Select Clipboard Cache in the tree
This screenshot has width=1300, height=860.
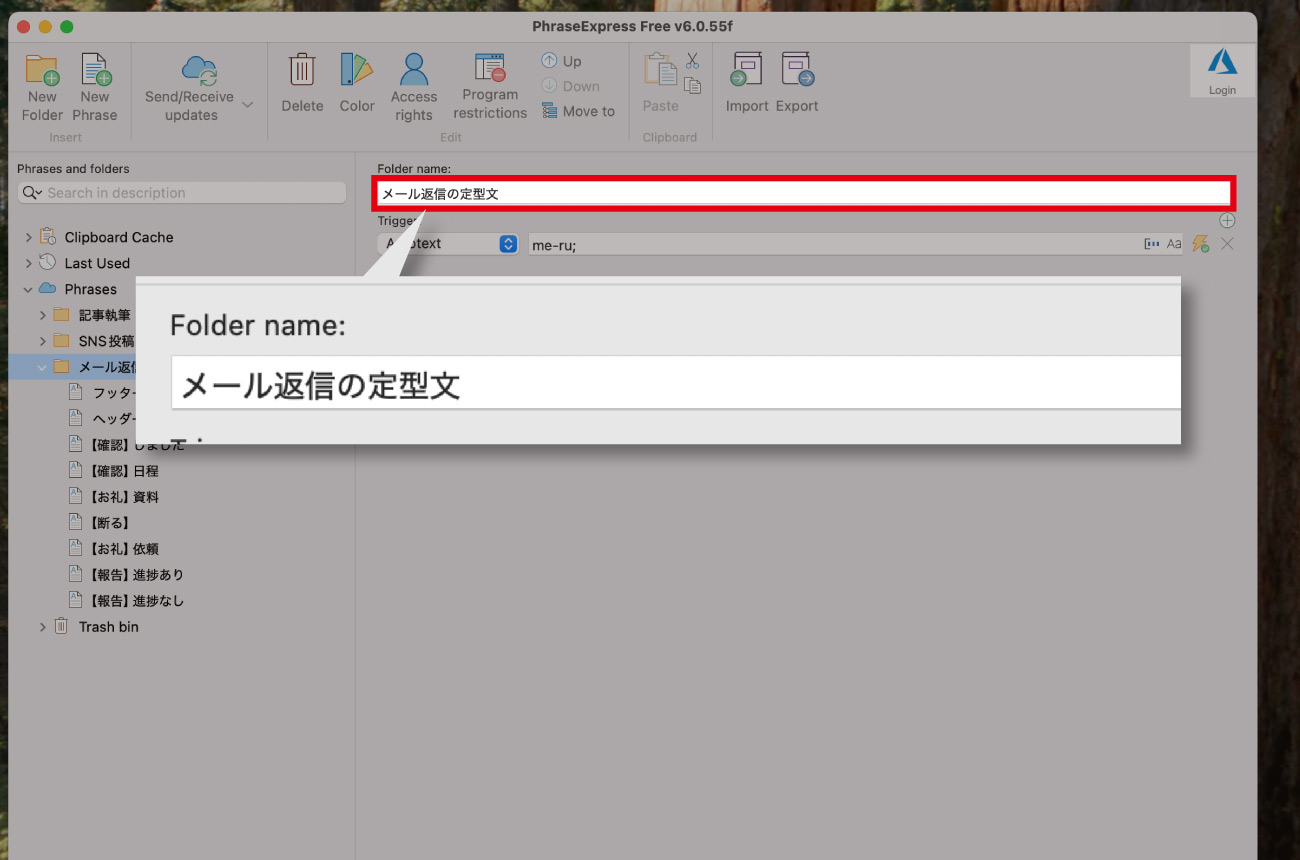(x=119, y=237)
